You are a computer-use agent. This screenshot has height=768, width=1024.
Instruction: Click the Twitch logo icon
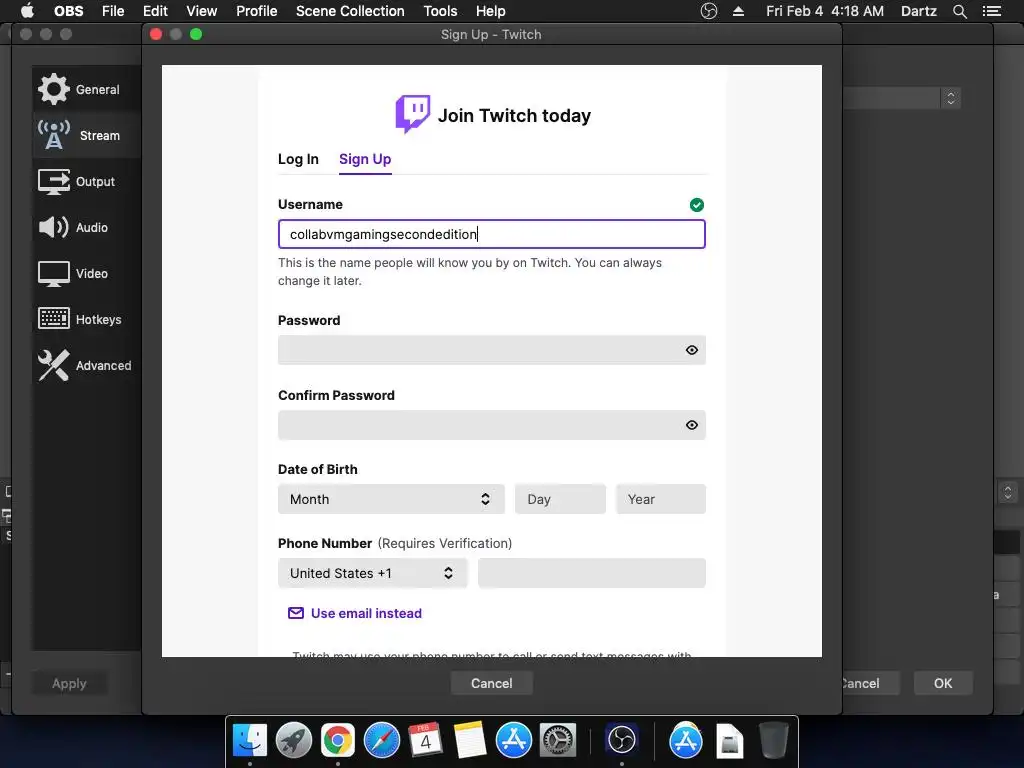pyautogui.click(x=413, y=114)
